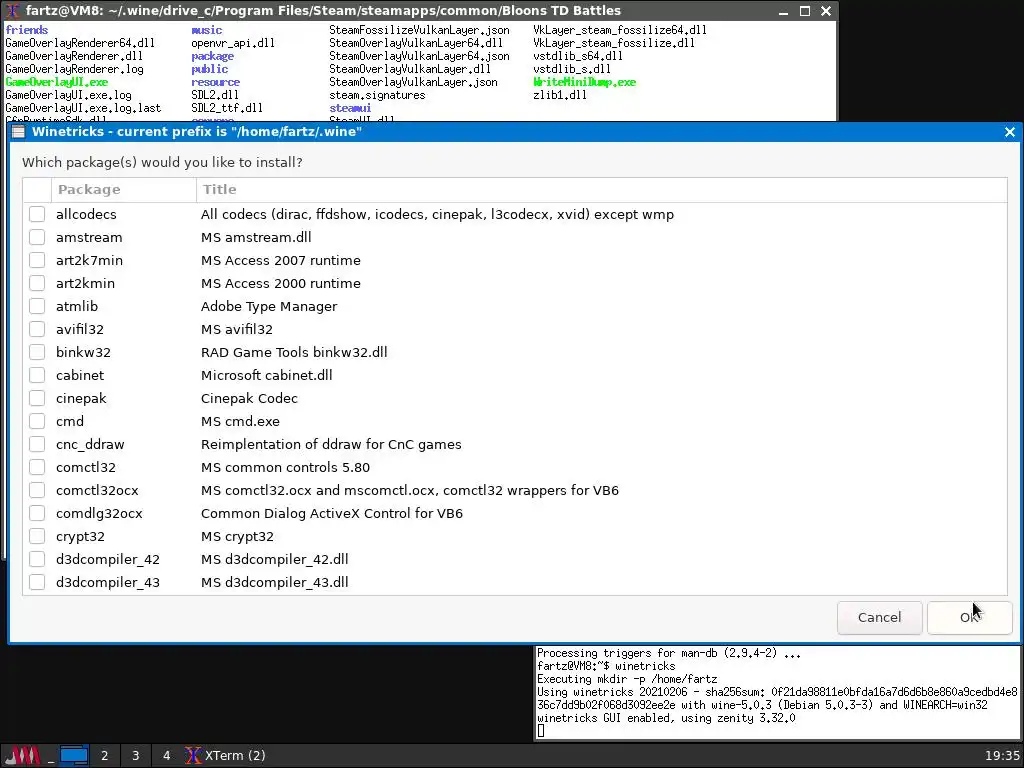The image size is (1024, 768).
Task: Check the allcodecs package checkbox
Action: coord(37,214)
